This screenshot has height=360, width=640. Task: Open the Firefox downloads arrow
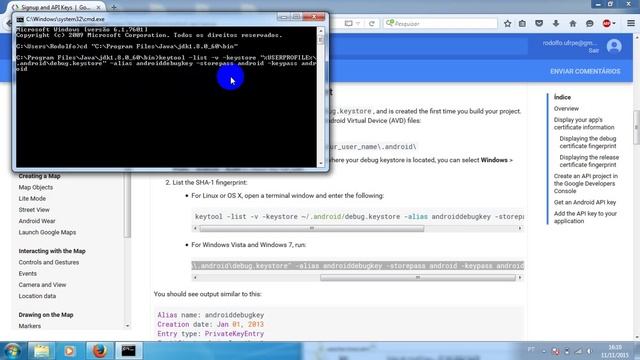click(x=556, y=24)
